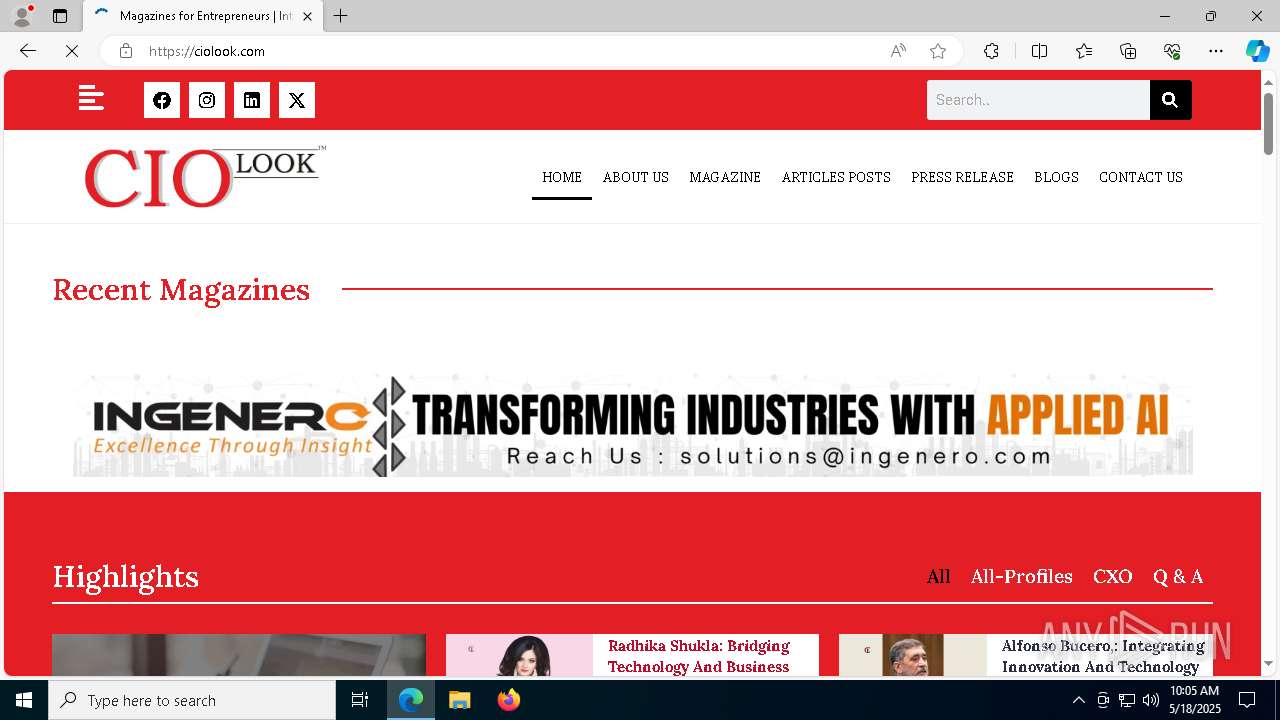Select the Q & A highlights filter
The width and height of the screenshot is (1280, 720).
1178,576
